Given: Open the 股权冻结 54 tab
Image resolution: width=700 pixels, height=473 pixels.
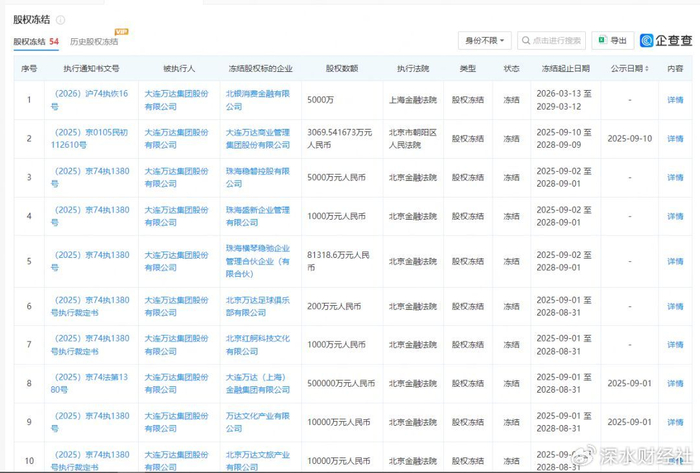Looking at the screenshot, I should click(36, 41).
